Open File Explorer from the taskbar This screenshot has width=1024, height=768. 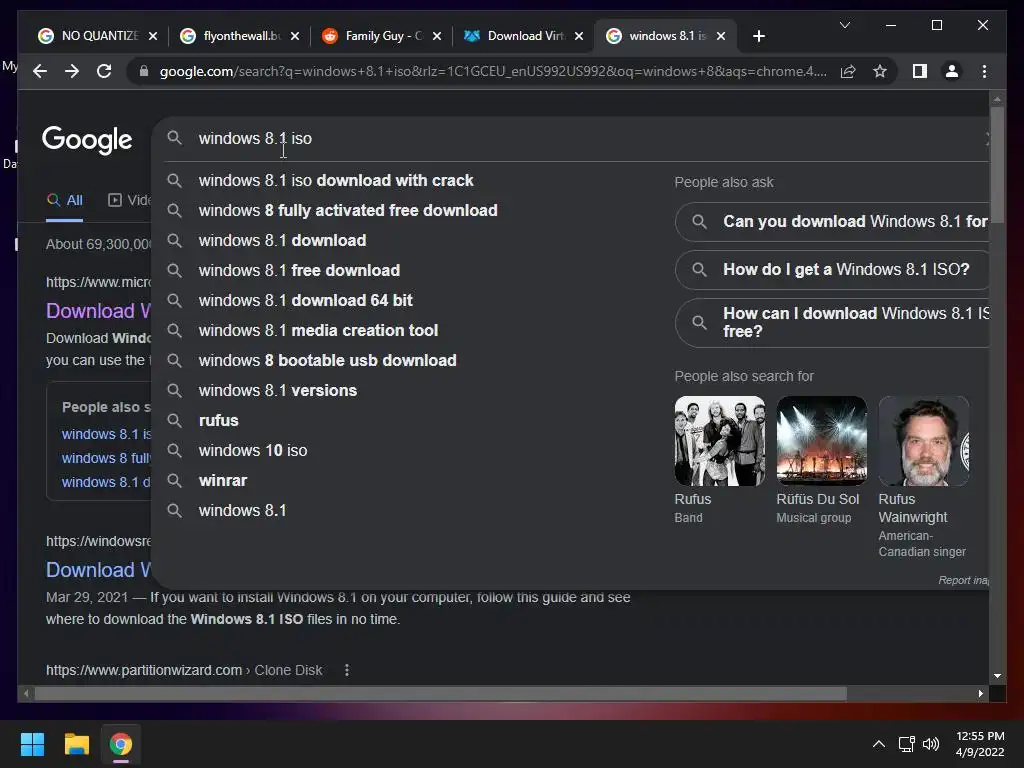click(x=76, y=744)
